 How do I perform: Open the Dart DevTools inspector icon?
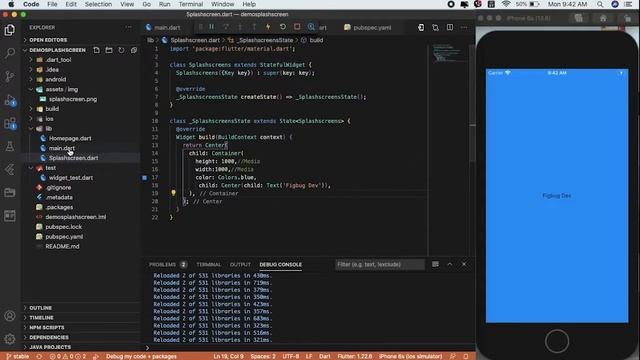click(311, 27)
